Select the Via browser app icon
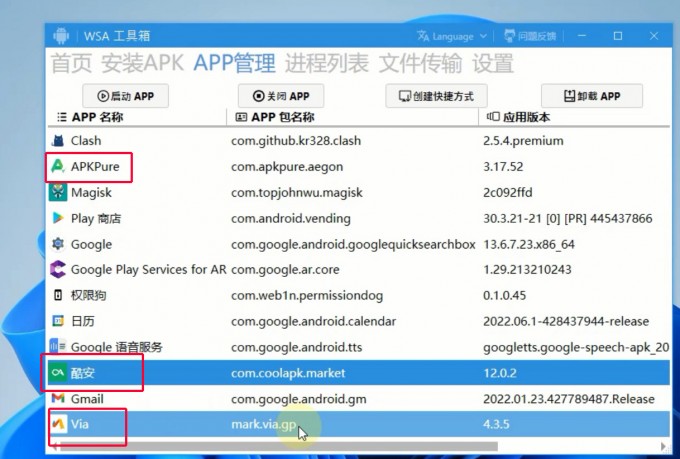The image size is (680, 459). pos(58,424)
